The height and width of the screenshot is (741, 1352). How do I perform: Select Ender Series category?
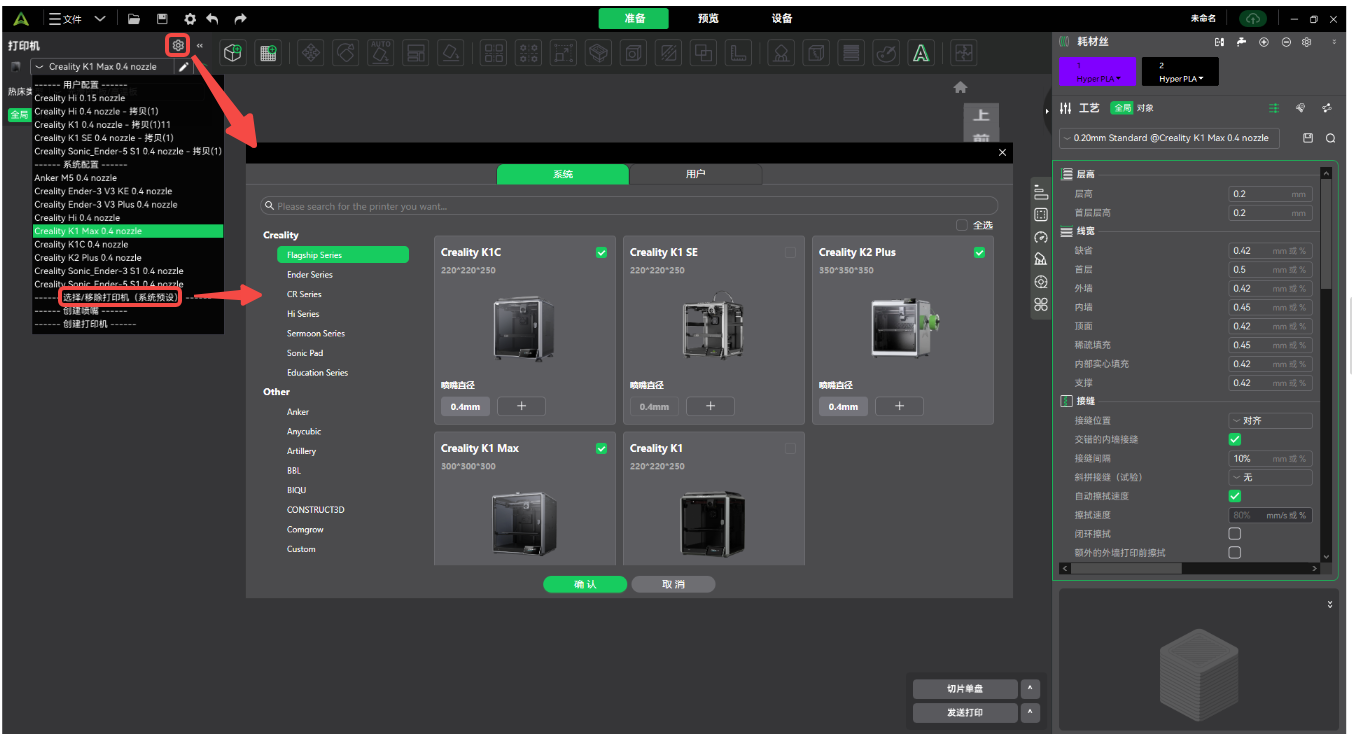coord(310,275)
